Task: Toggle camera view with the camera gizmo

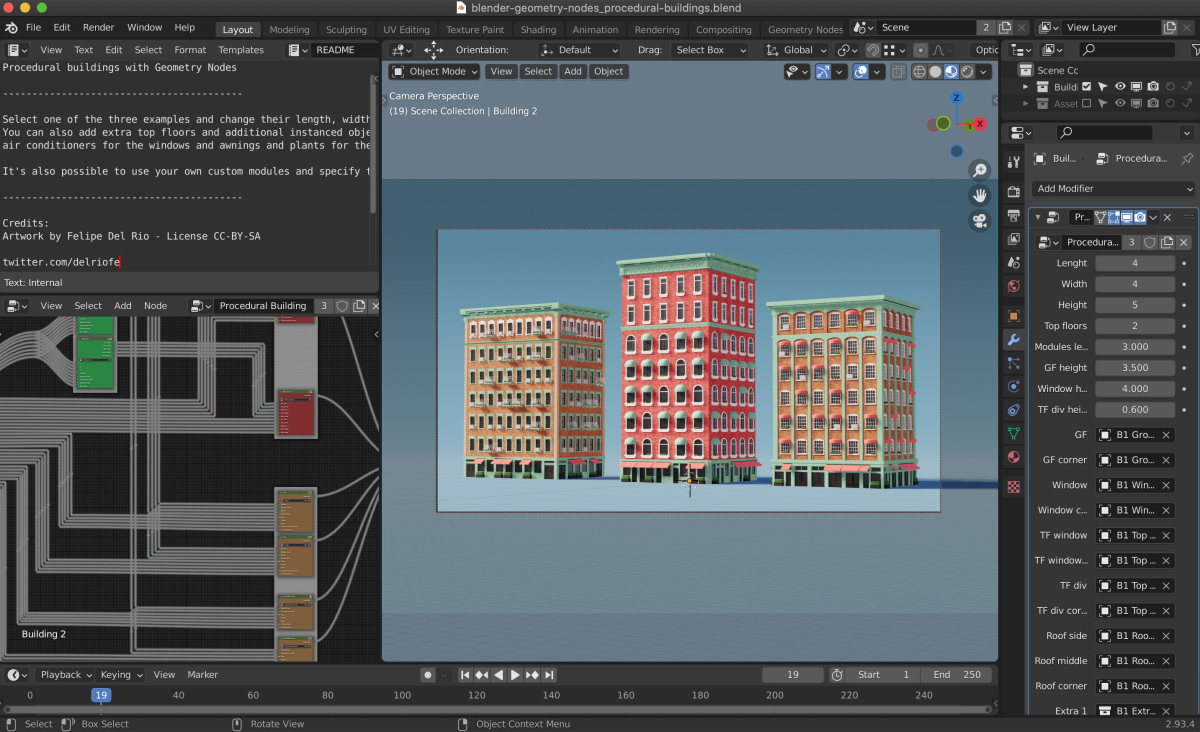Action: [x=980, y=221]
